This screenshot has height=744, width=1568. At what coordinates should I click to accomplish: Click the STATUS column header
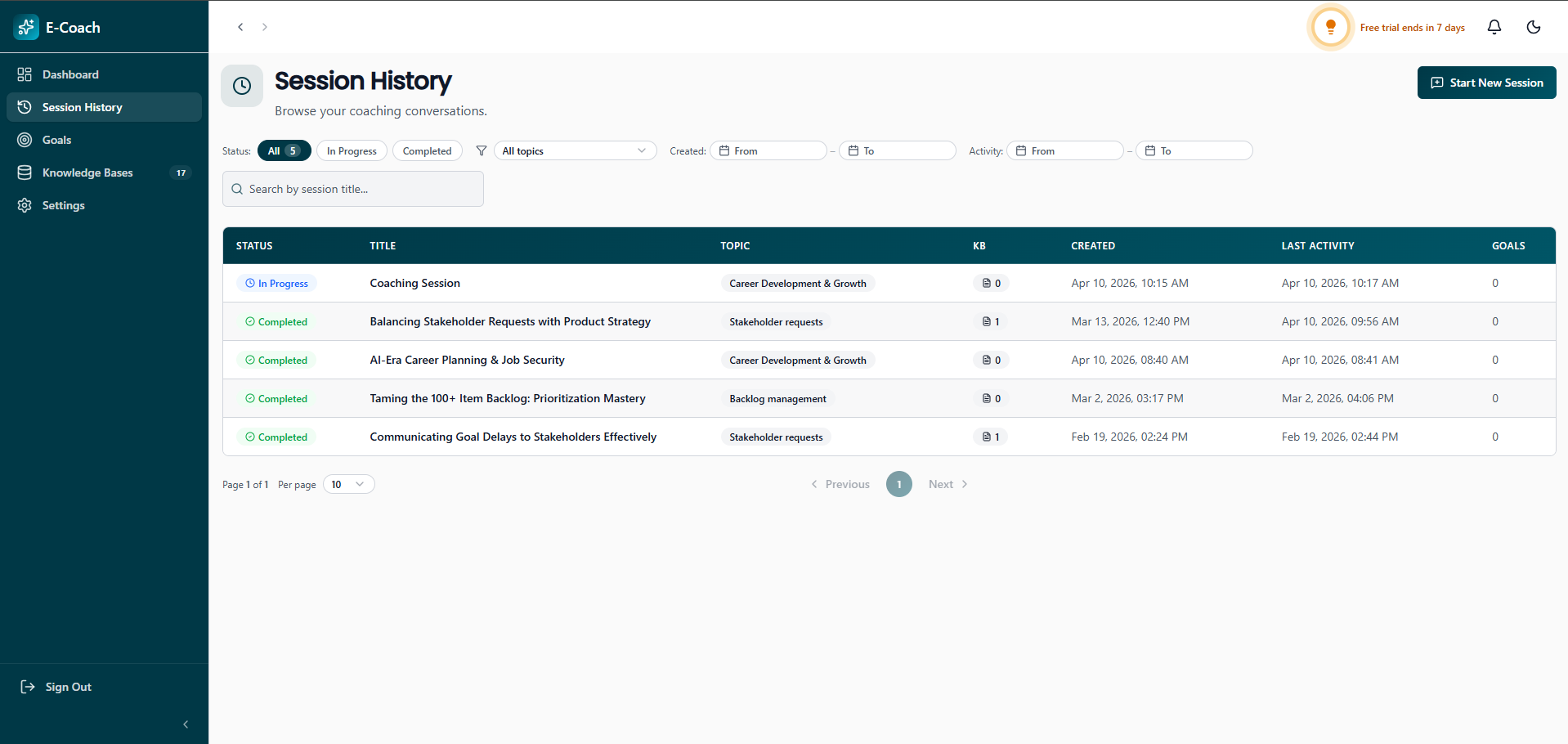(x=254, y=245)
